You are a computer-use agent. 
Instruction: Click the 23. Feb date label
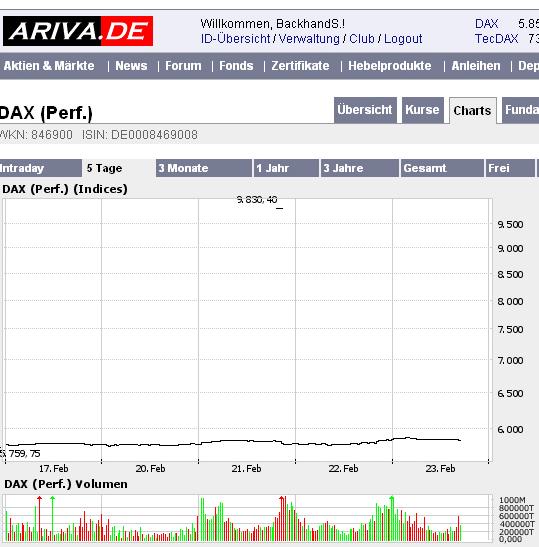pyautogui.click(x=440, y=469)
